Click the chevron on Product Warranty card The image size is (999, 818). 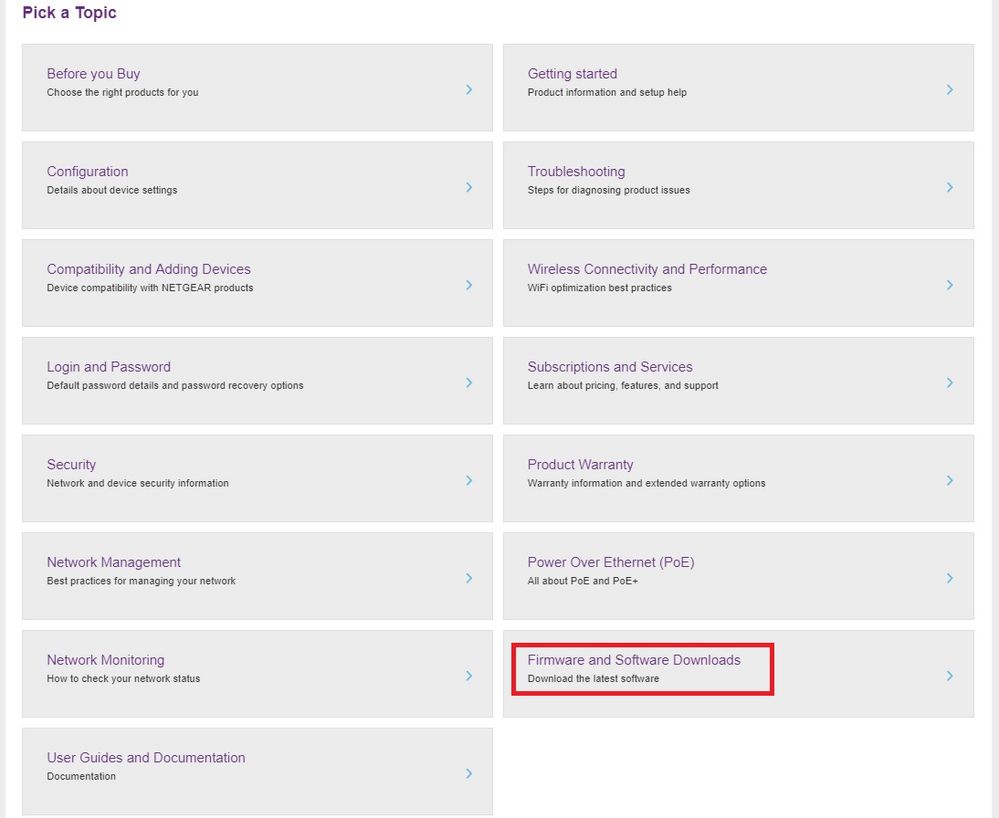click(949, 480)
